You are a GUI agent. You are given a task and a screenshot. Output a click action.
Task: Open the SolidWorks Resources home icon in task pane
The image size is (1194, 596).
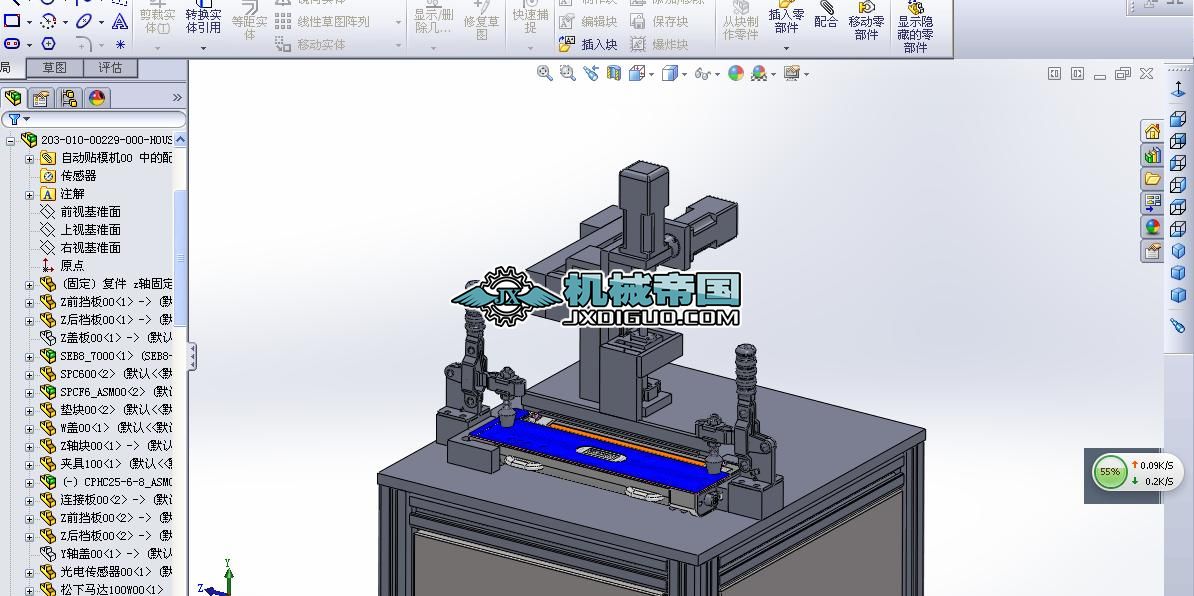1152,131
